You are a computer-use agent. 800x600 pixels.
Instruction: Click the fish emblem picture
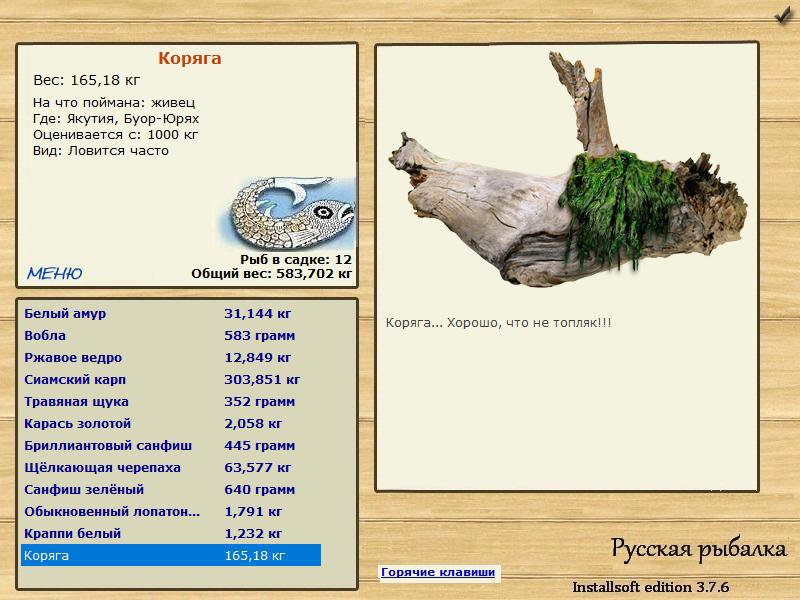pos(287,213)
